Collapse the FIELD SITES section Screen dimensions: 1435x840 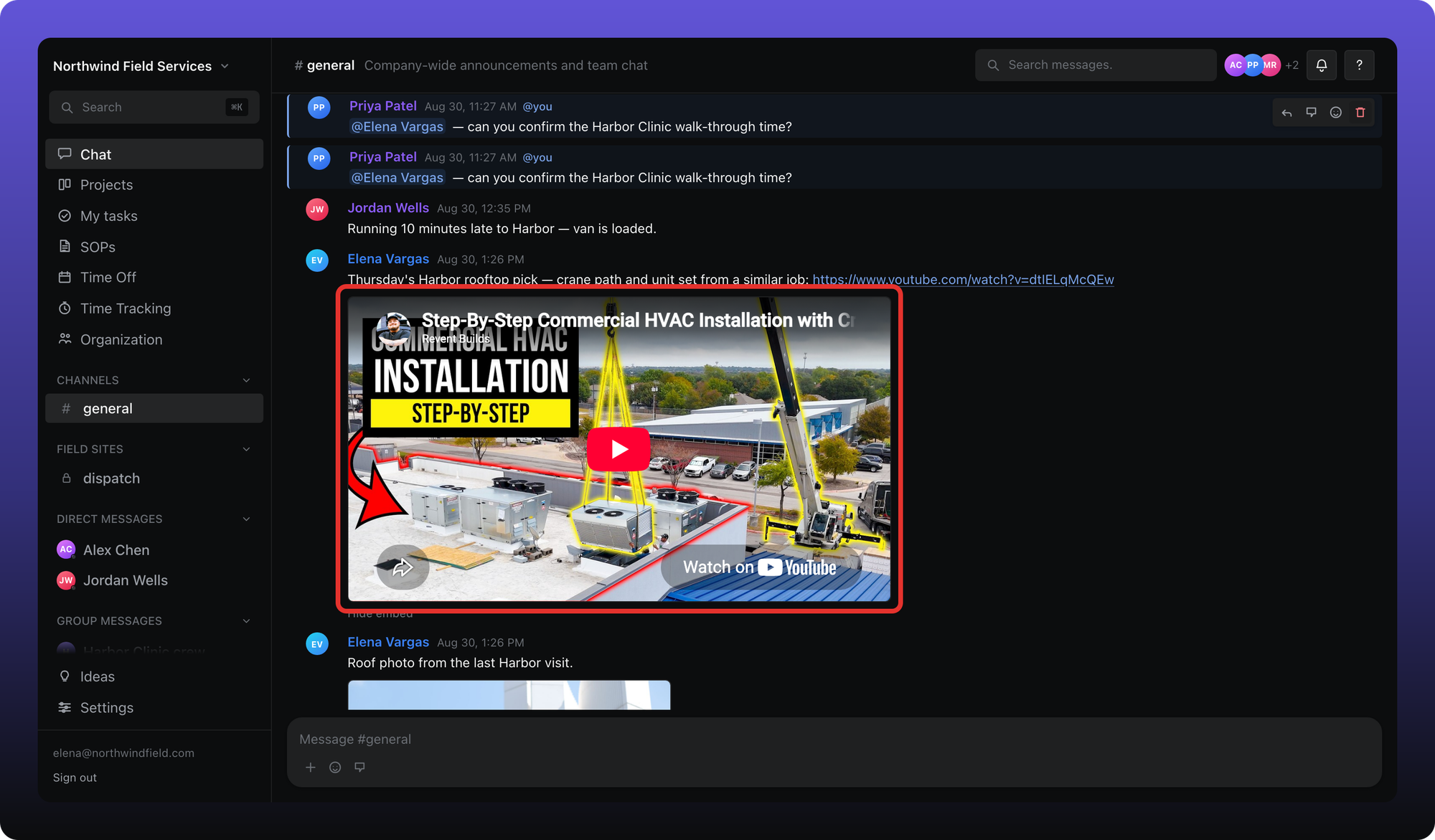tap(246, 449)
